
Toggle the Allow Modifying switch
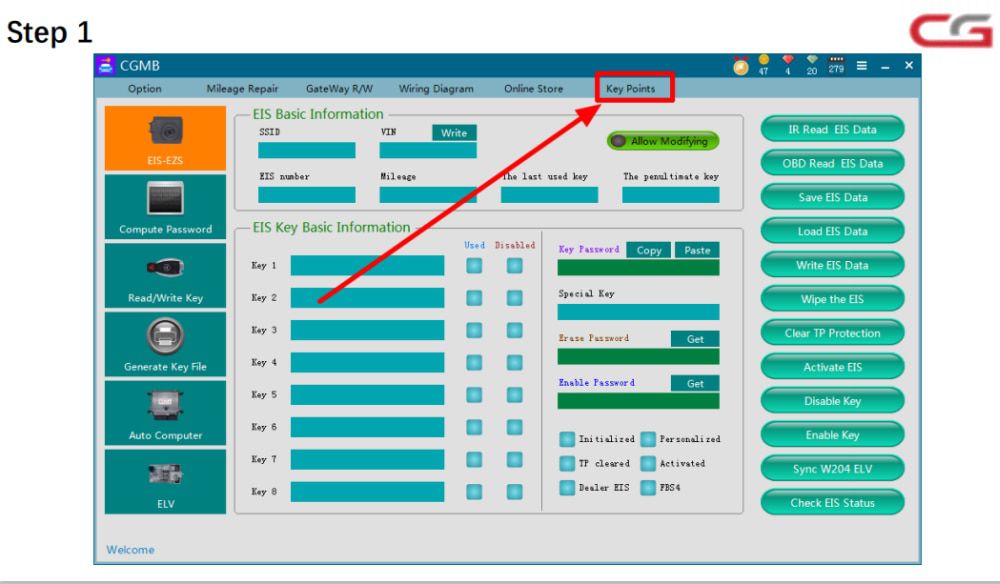pos(662,141)
